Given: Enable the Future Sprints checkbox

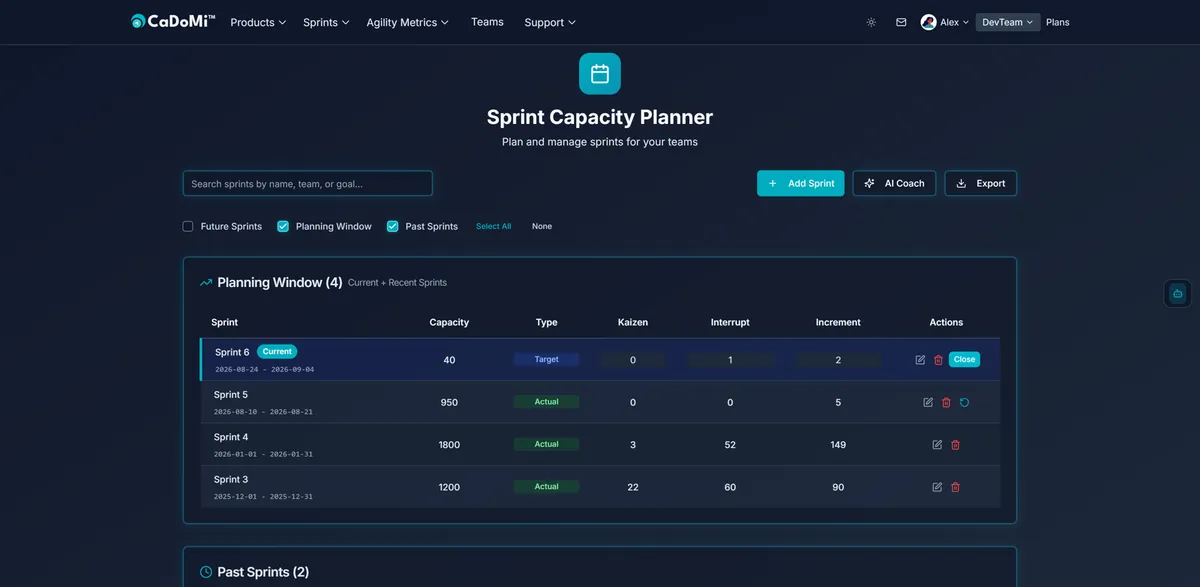Looking at the screenshot, I should (x=188, y=226).
